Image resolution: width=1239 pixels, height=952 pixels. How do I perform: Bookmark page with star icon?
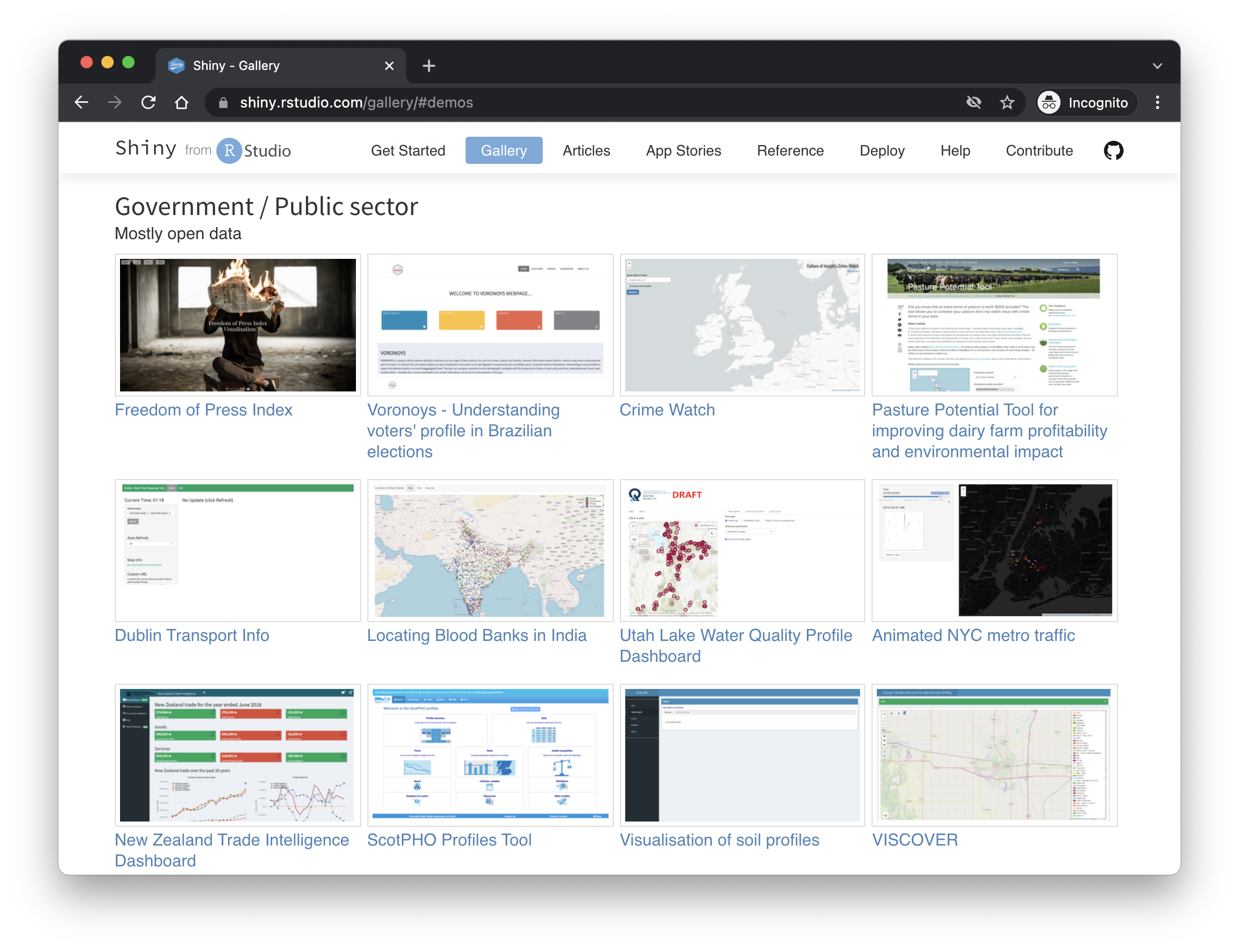point(1007,103)
